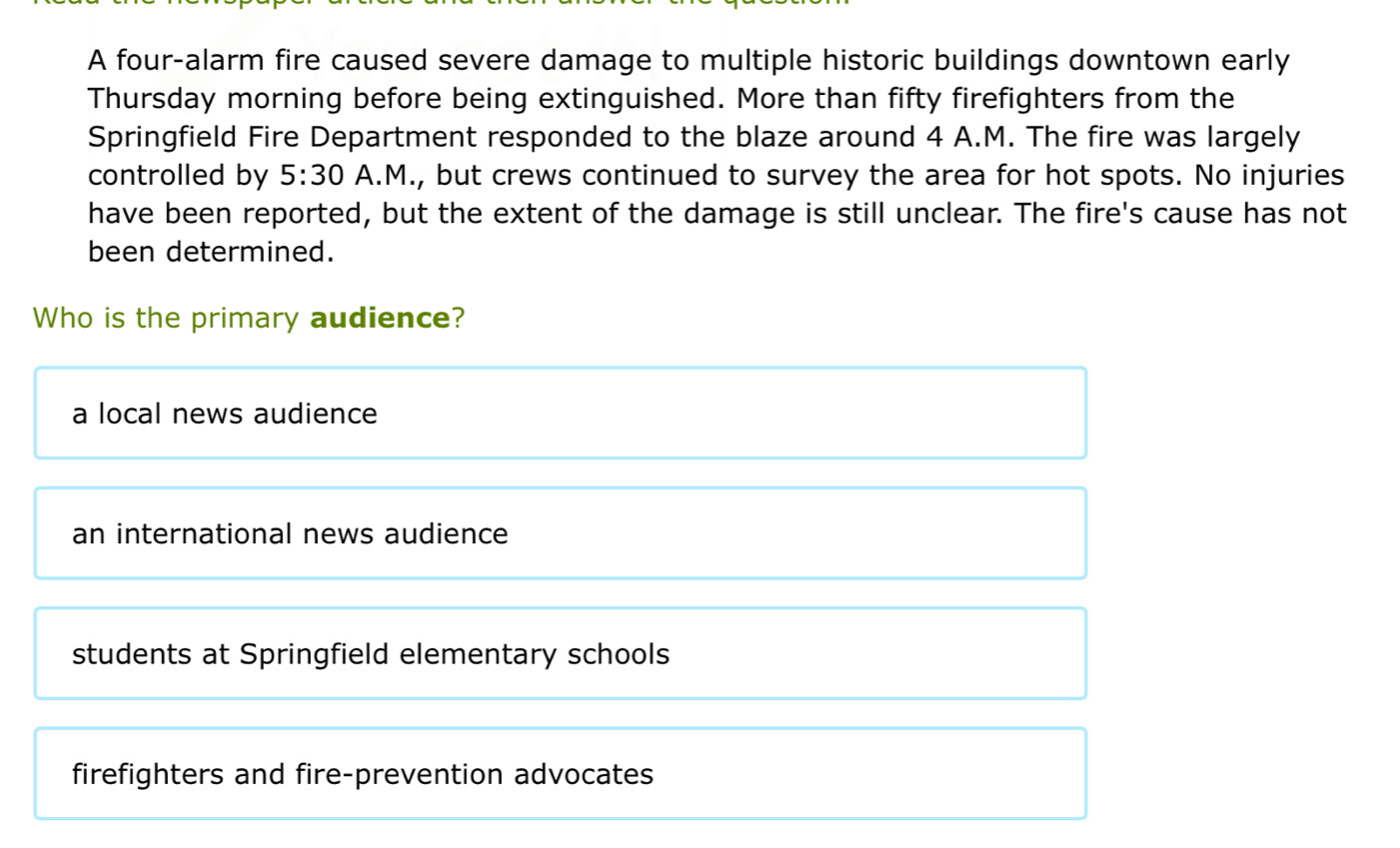Screen dimensions: 1400x848
Task: Select the 'a local news audience' answer
Action: point(561,414)
